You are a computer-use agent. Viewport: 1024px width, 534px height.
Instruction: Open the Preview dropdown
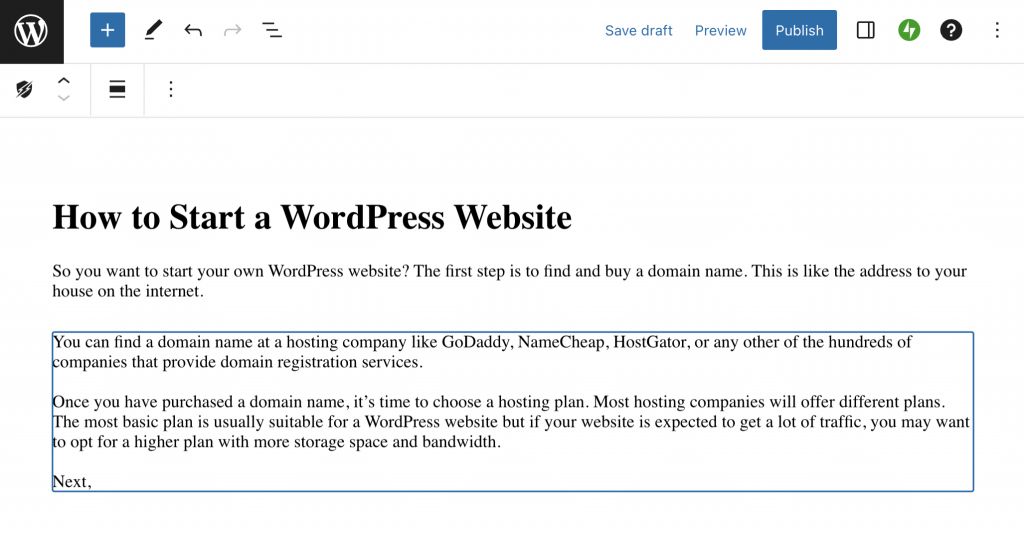pos(720,31)
